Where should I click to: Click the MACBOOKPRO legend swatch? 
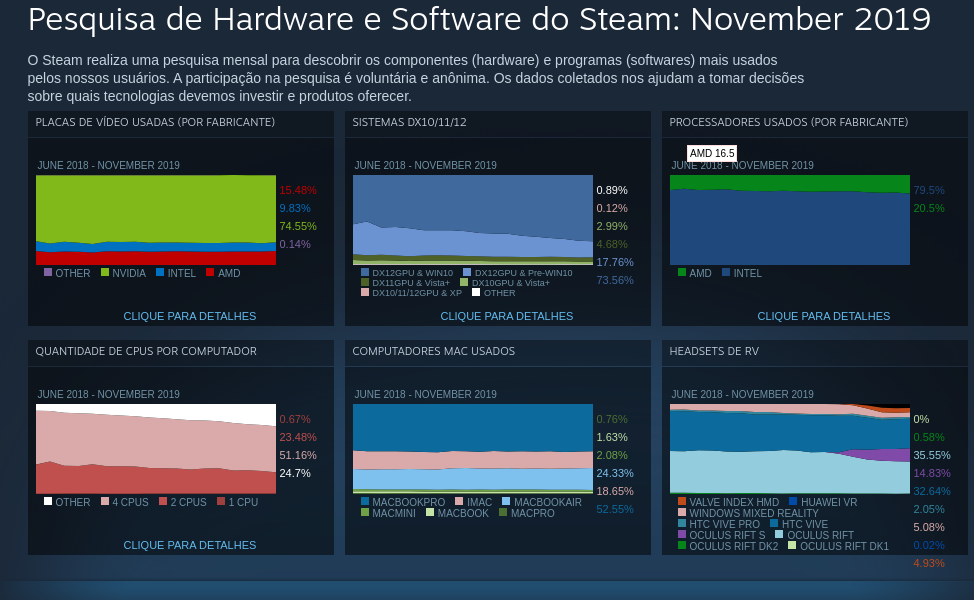coord(365,501)
